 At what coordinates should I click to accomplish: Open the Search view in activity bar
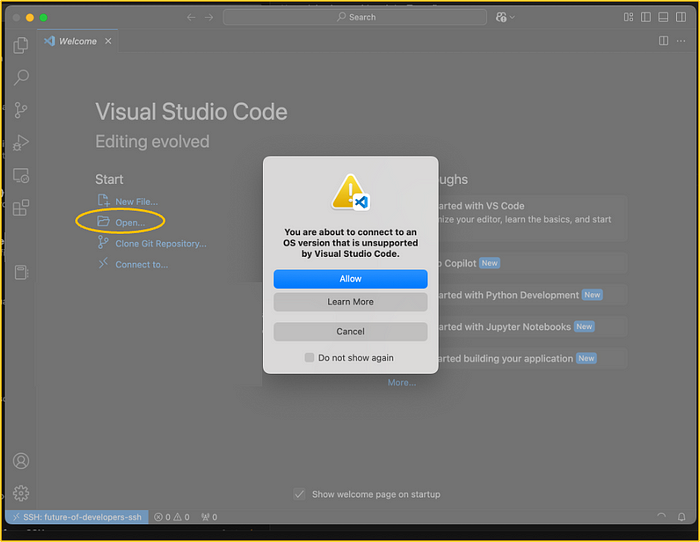click(21, 77)
